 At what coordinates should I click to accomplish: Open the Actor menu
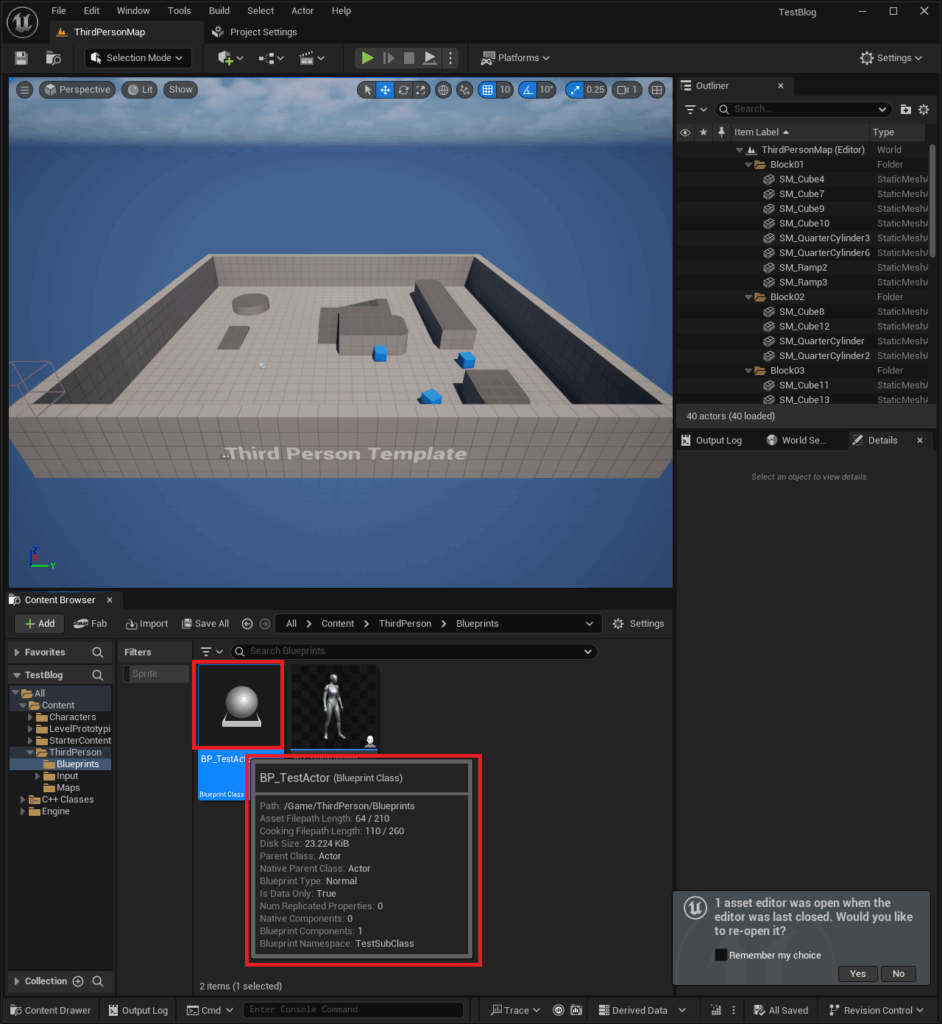[302, 11]
